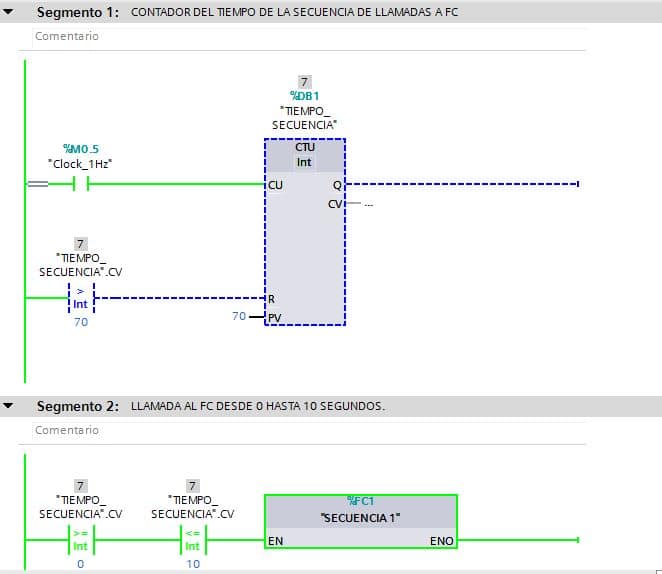Select the comparator limit value 10
Screen dimensions: 662x574
click(192, 564)
